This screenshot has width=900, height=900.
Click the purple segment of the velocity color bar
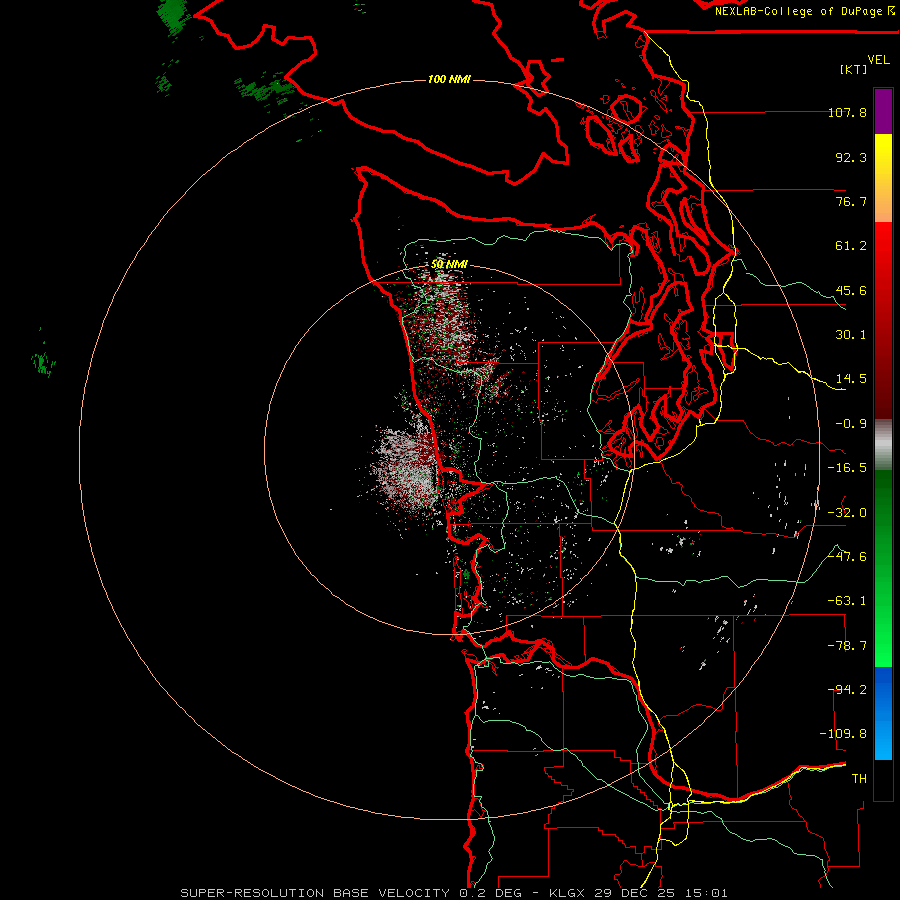(x=883, y=111)
